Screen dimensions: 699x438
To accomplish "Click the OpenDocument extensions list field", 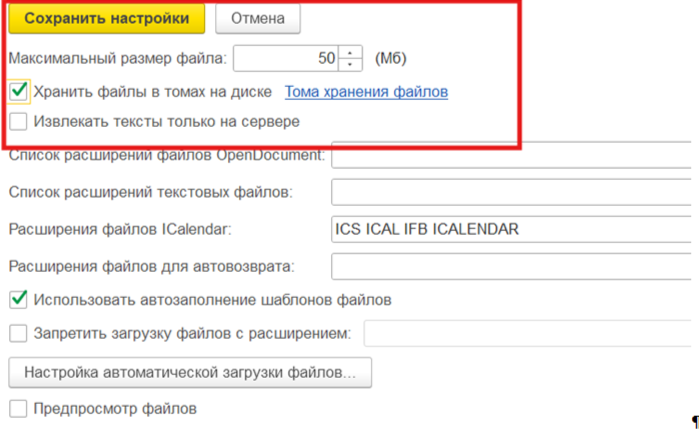I will pyautogui.click(x=510, y=156).
